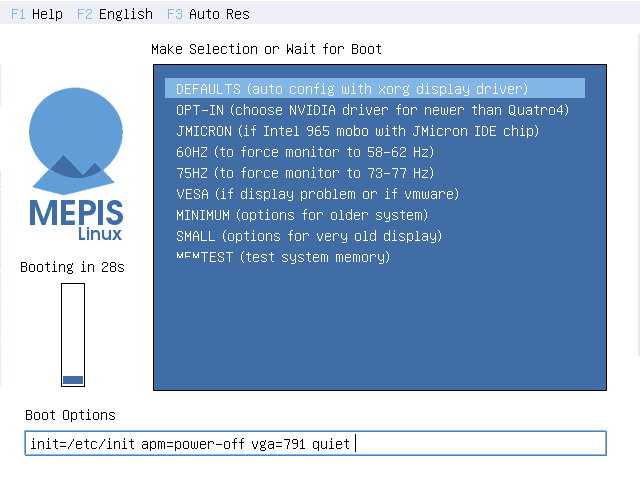Choose MINIMUM options for older system
The height and width of the screenshot is (480, 640).
[x=302, y=215]
